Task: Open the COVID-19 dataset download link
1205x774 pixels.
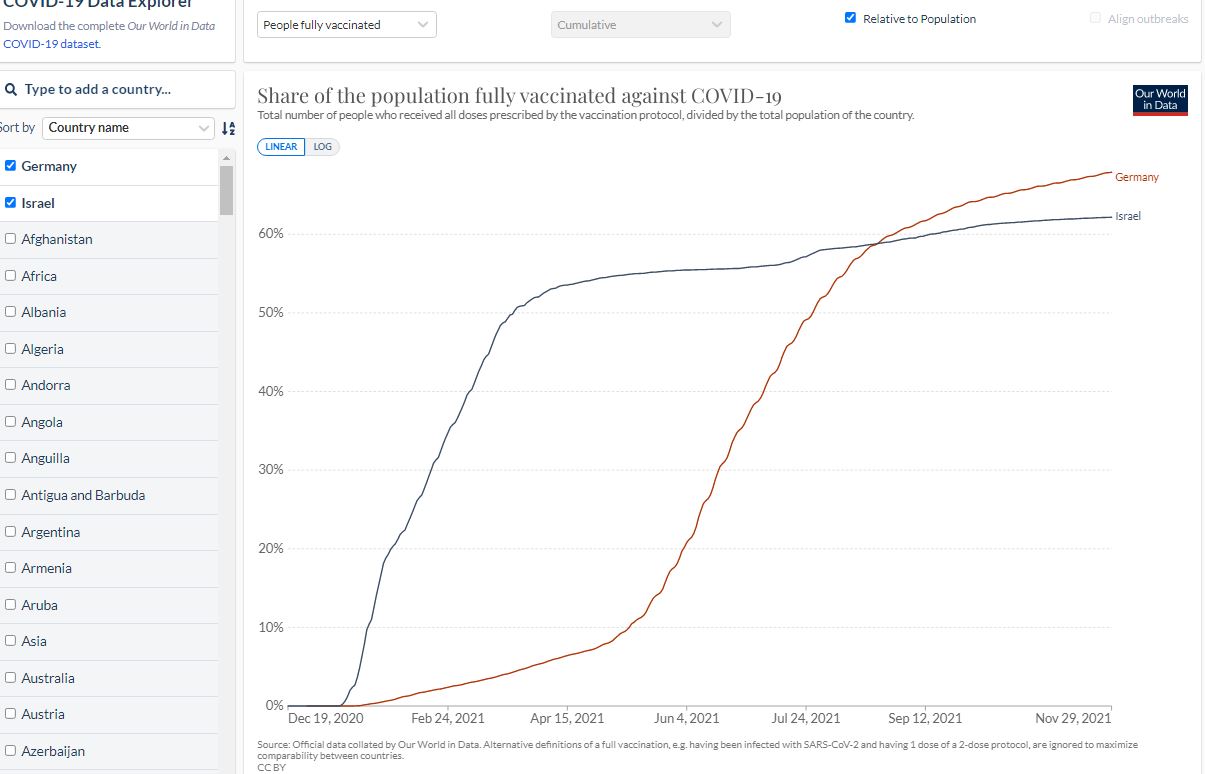Action: 51,44
